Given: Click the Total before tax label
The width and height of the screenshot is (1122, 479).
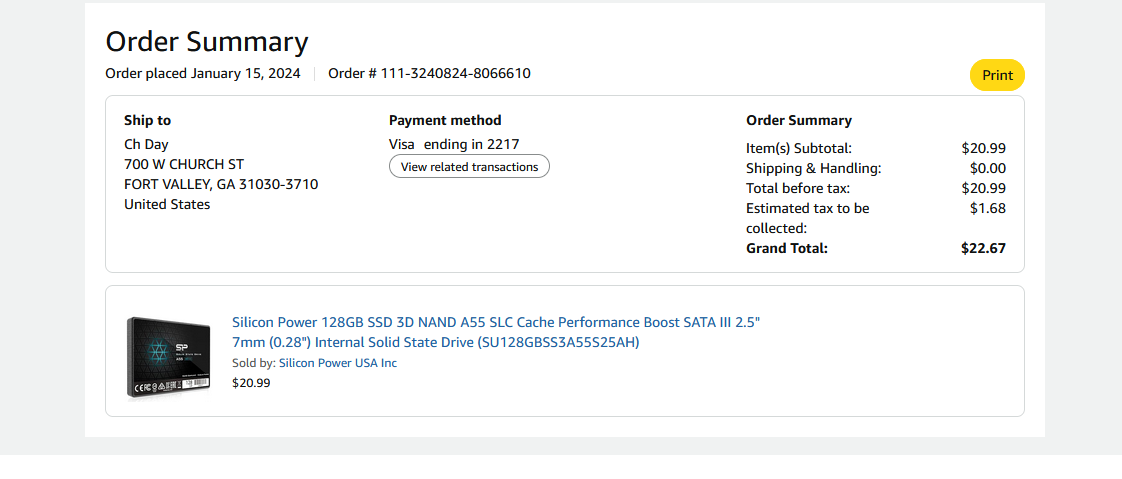Looking at the screenshot, I should pos(796,188).
